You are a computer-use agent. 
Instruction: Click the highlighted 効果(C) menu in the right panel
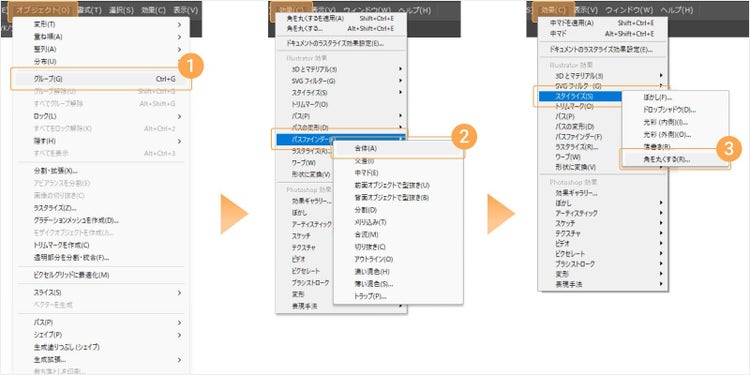pyautogui.click(x=553, y=9)
